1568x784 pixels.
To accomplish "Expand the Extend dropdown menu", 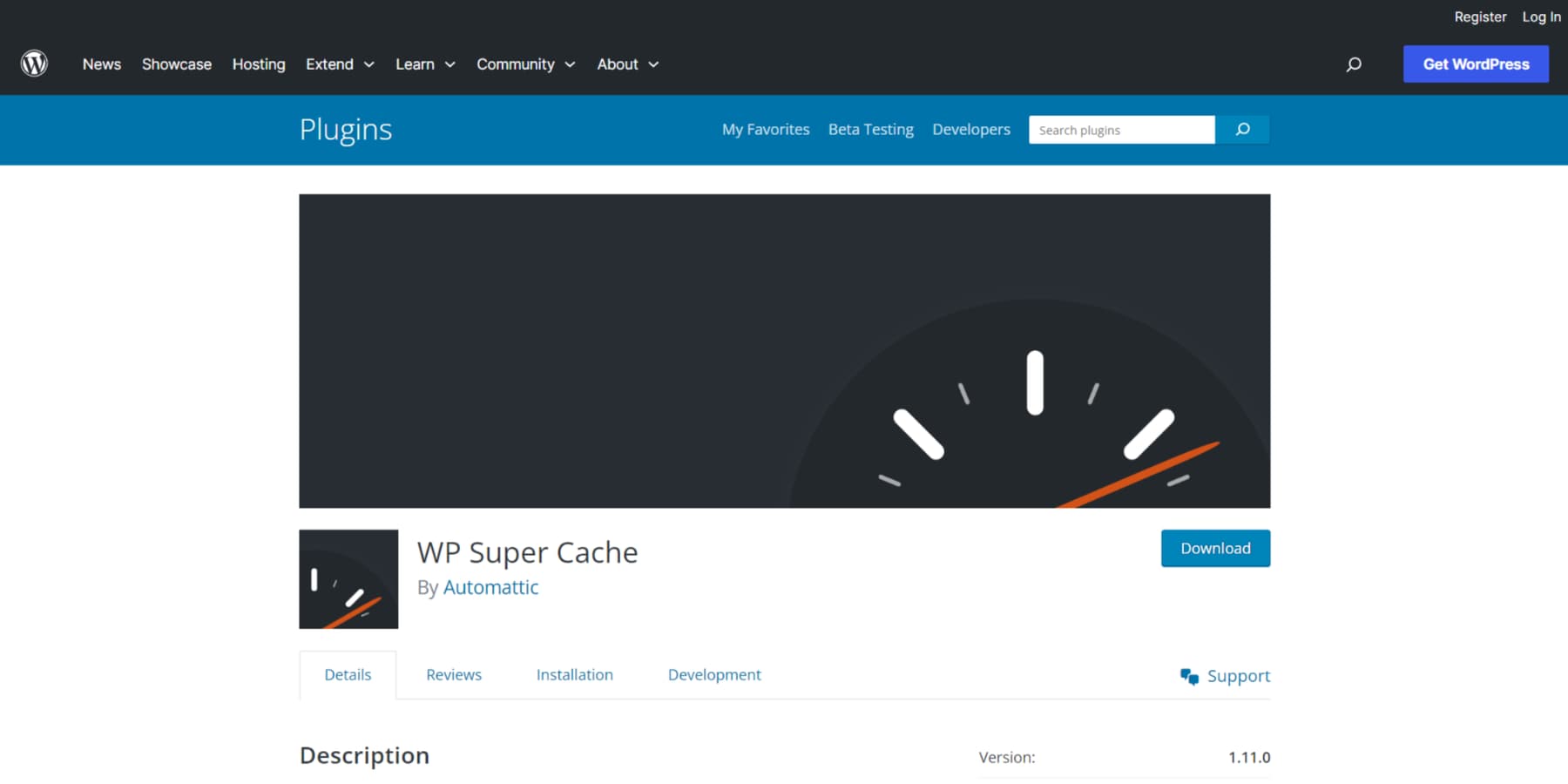I will [340, 64].
